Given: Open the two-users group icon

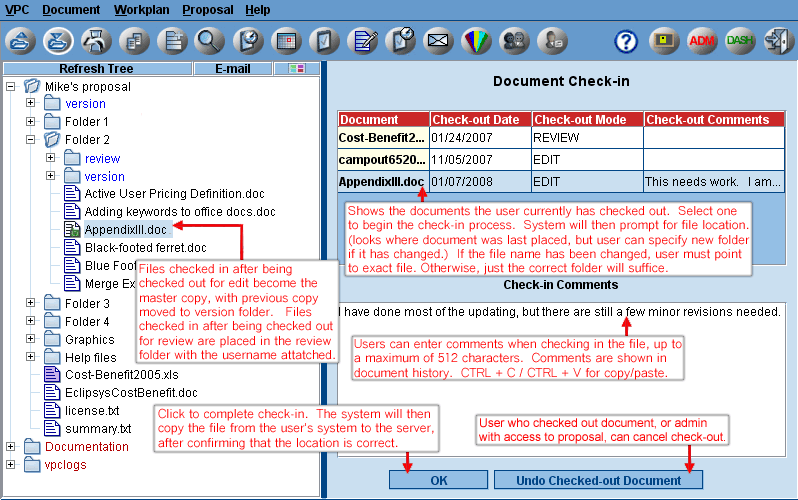Looking at the screenshot, I should (515, 41).
